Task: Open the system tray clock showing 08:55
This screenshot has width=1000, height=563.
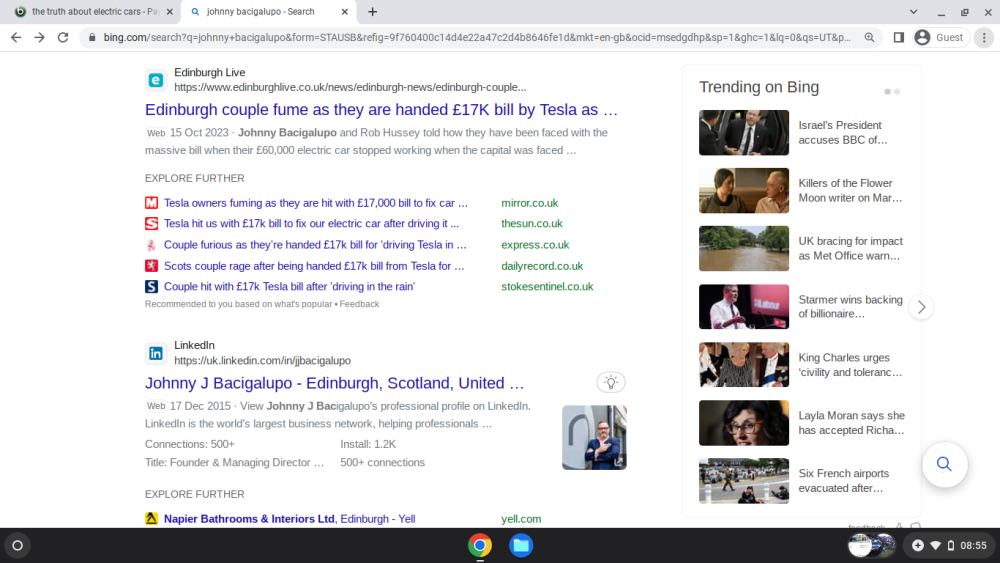Action: (x=973, y=546)
